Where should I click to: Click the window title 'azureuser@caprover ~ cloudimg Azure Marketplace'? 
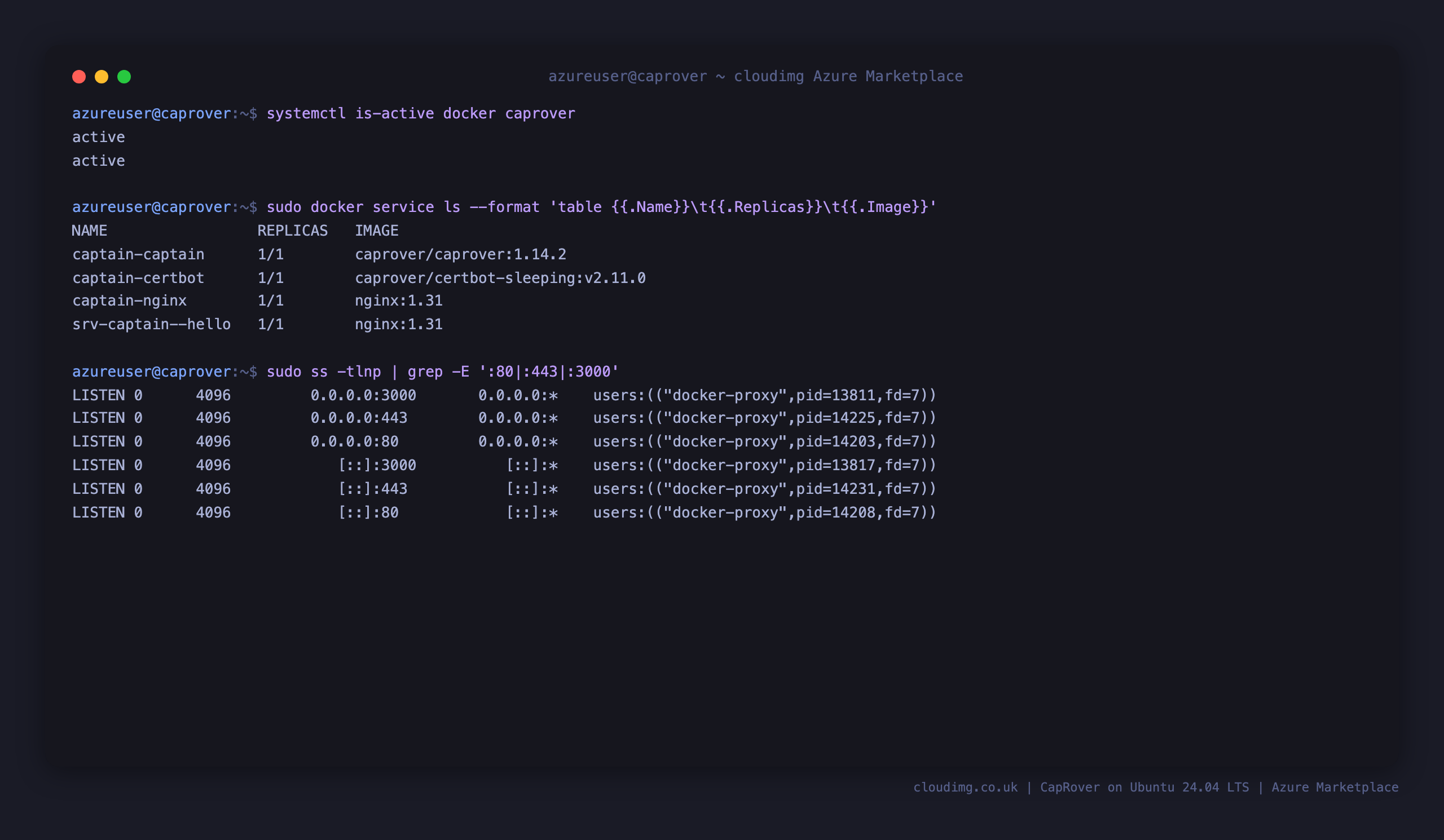point(756,76)
